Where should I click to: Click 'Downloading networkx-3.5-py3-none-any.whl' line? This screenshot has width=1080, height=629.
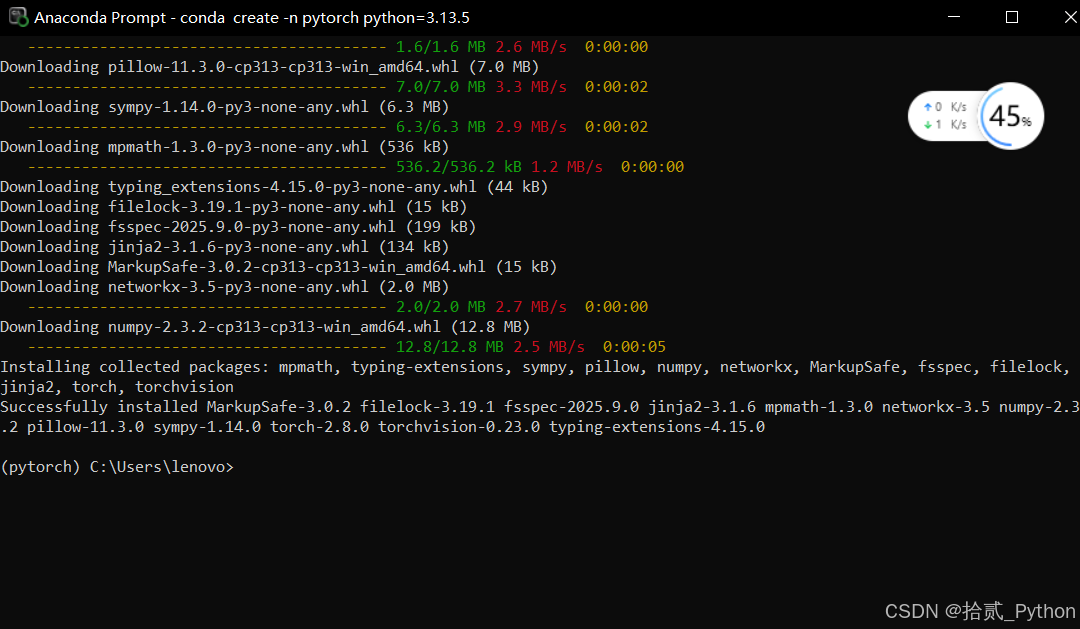tap(225, 287)
